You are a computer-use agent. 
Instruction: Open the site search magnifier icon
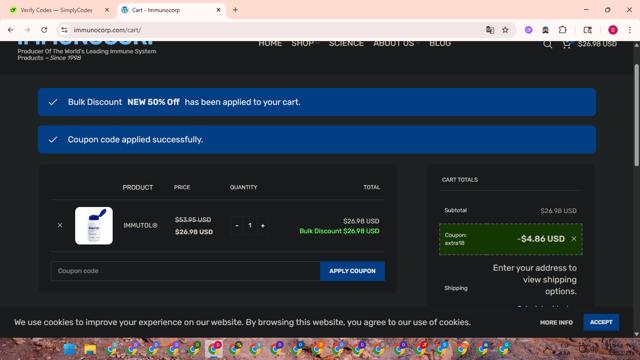coord(547,44)
